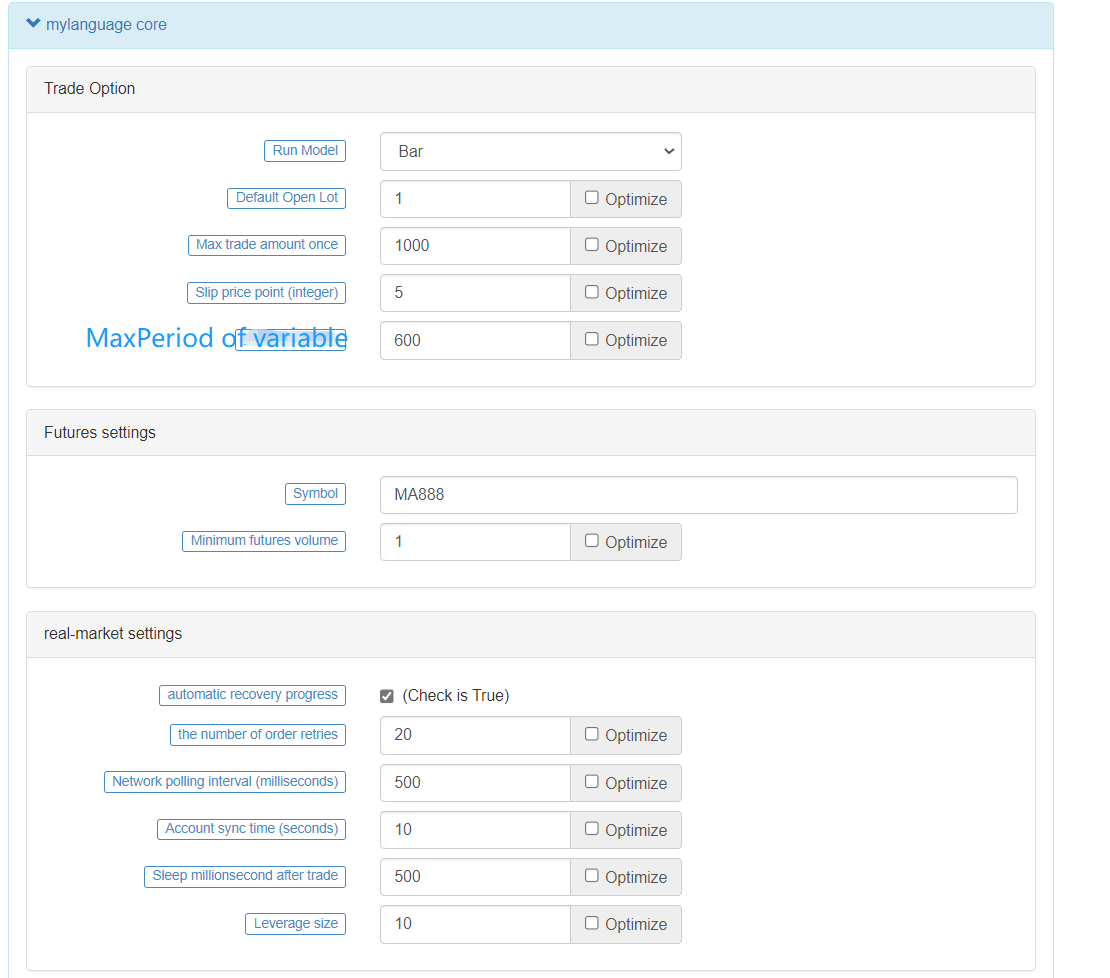Click the Run Model label button
The width and height of the screenshot is (1110, 978).
coord(305,150)
